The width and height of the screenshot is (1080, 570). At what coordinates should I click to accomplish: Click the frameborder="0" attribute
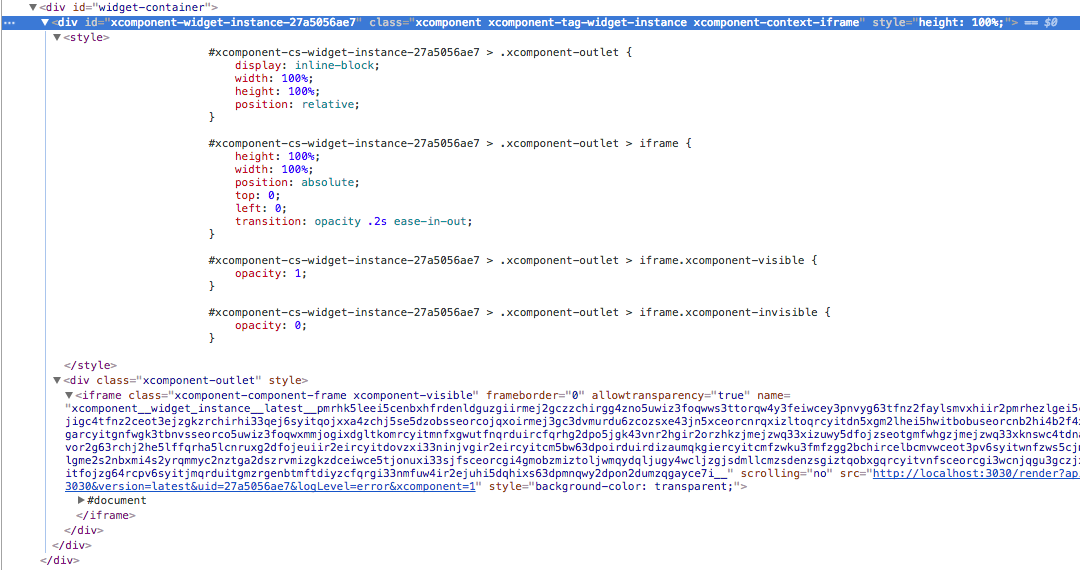pyautogui.click(x=535, y=396)
